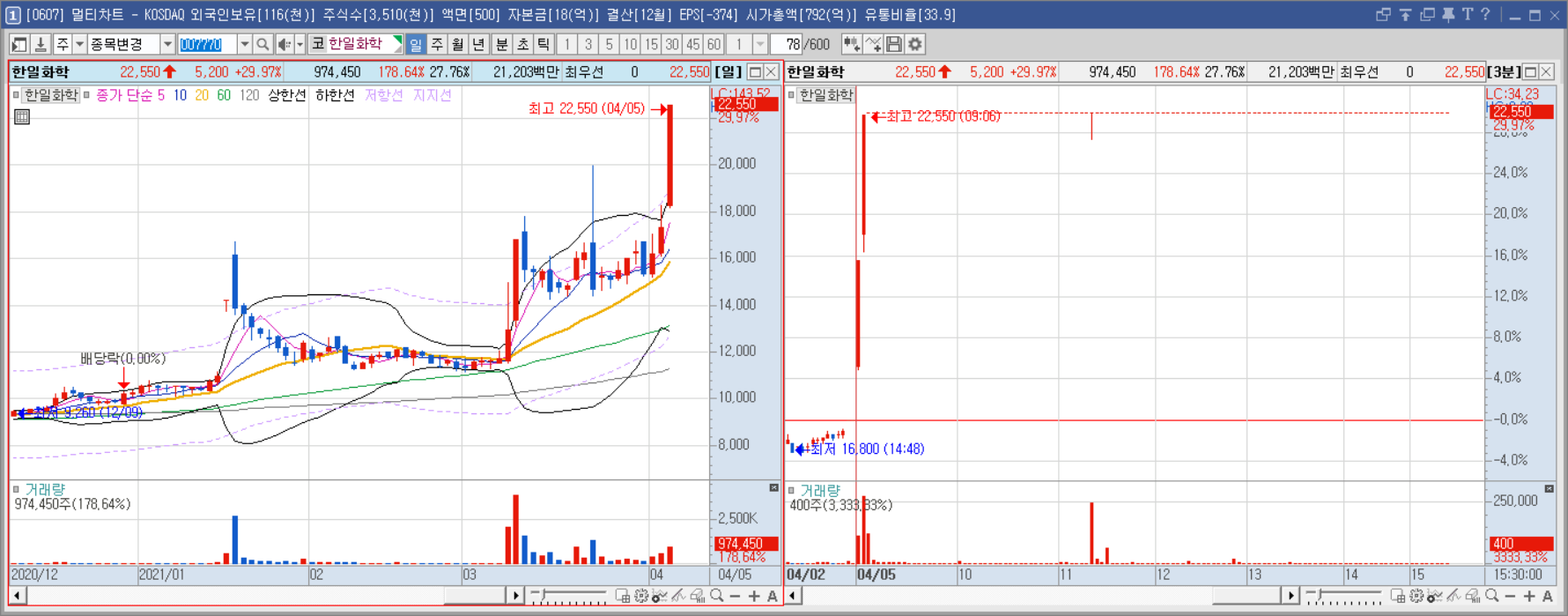Maximize the daily (일) chart pane
The image size is (1568, 616).
tap(755, 72)
